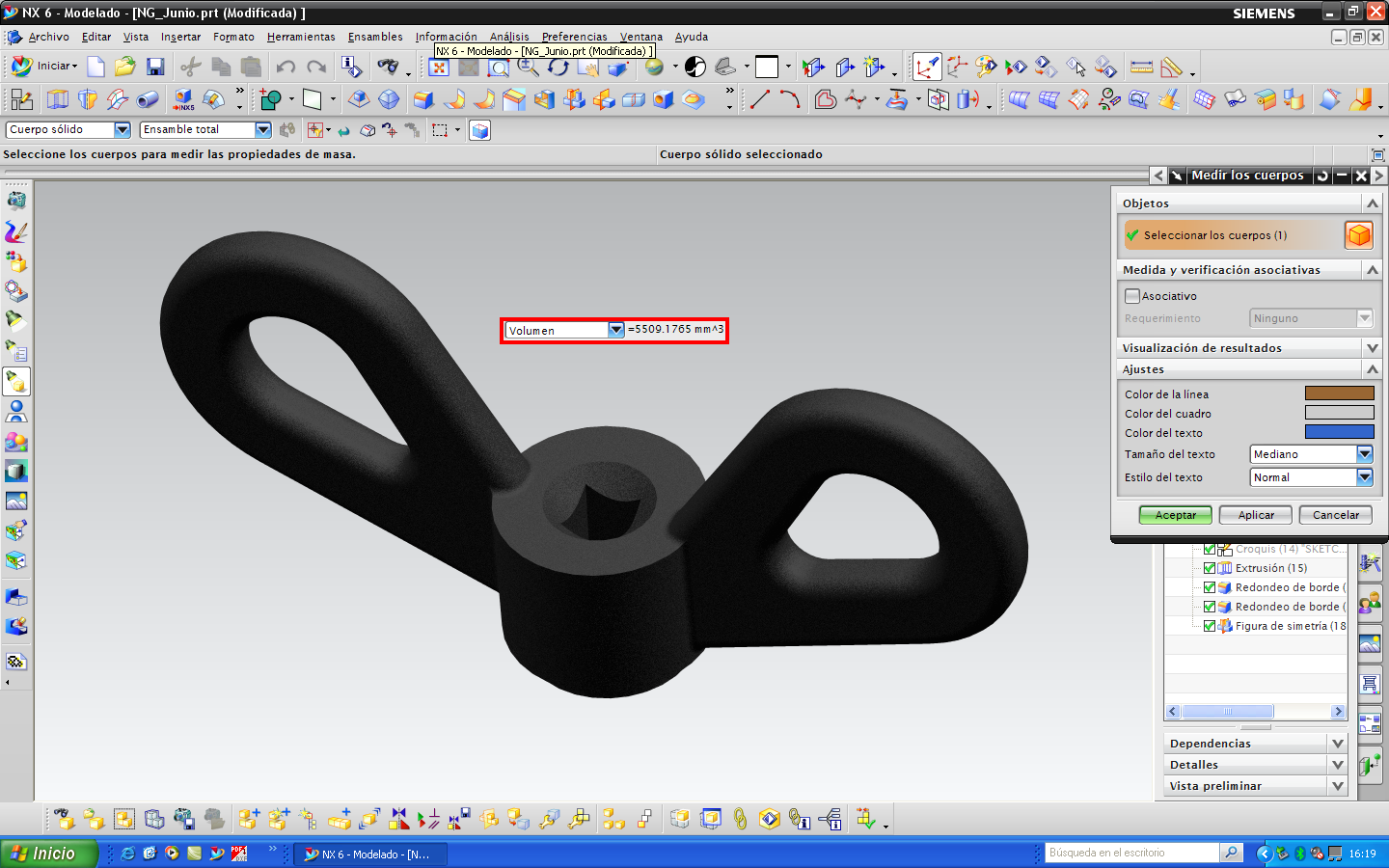Toggle the Figura de simetría (18) checkbox
Viewport: 1389px width, 868px height.
pyautogui.click(x=1210, y=626)
